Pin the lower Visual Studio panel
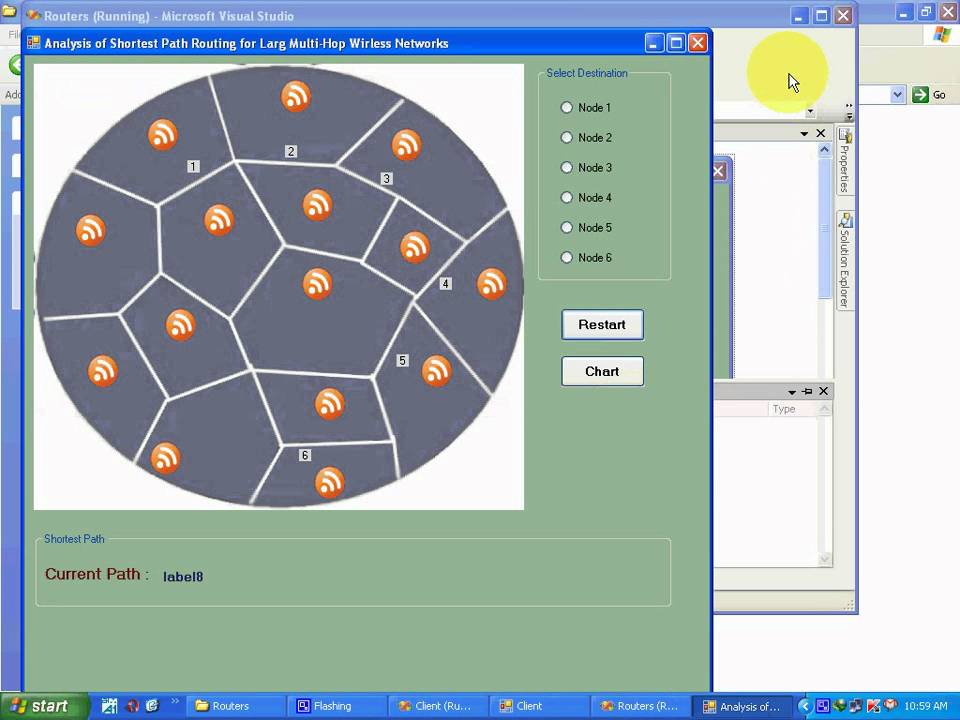Viewport: 960px width, 720px height. click(x=808, y=391)
